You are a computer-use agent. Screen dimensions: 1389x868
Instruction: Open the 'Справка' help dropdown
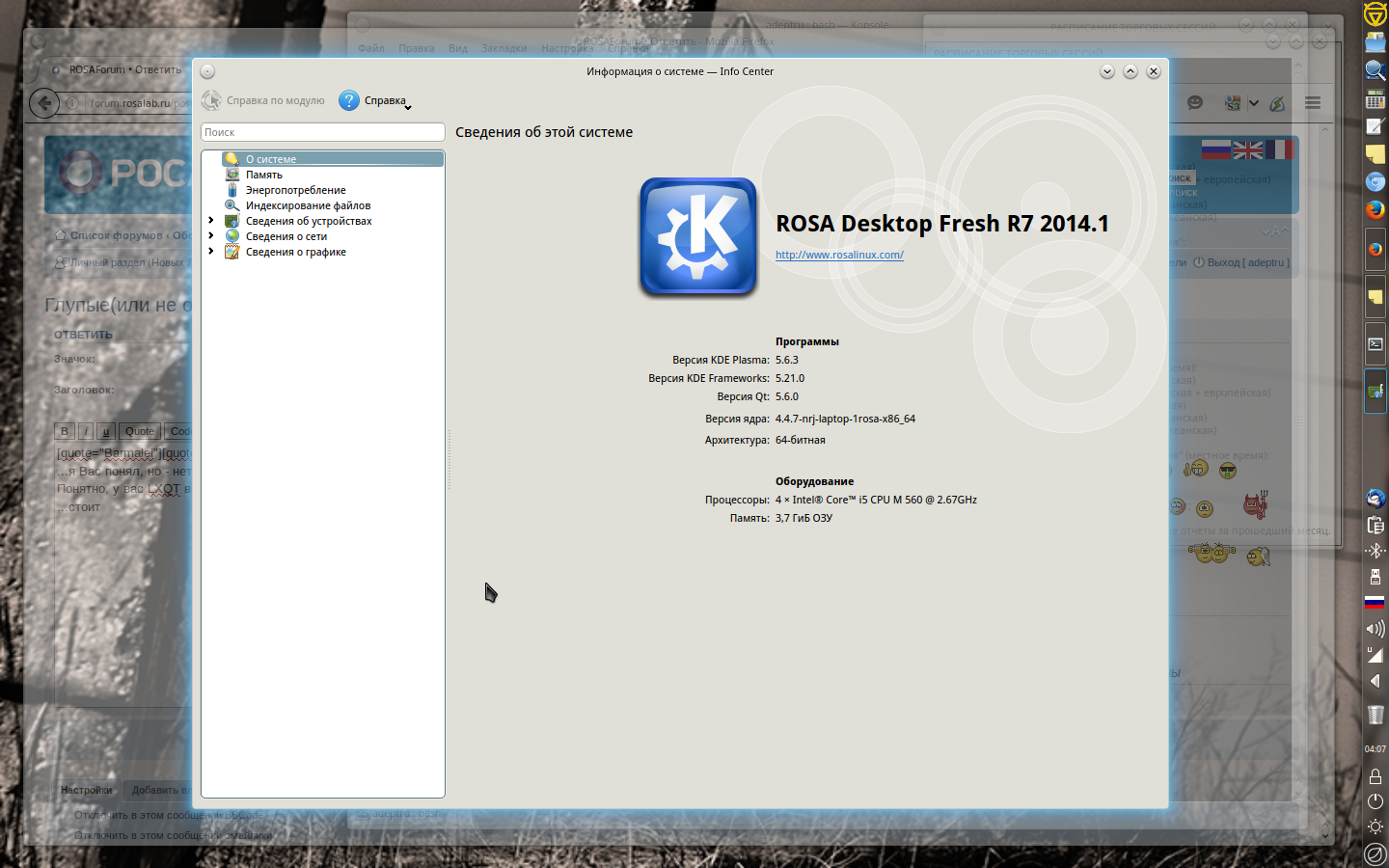click(x=375, y=100)
